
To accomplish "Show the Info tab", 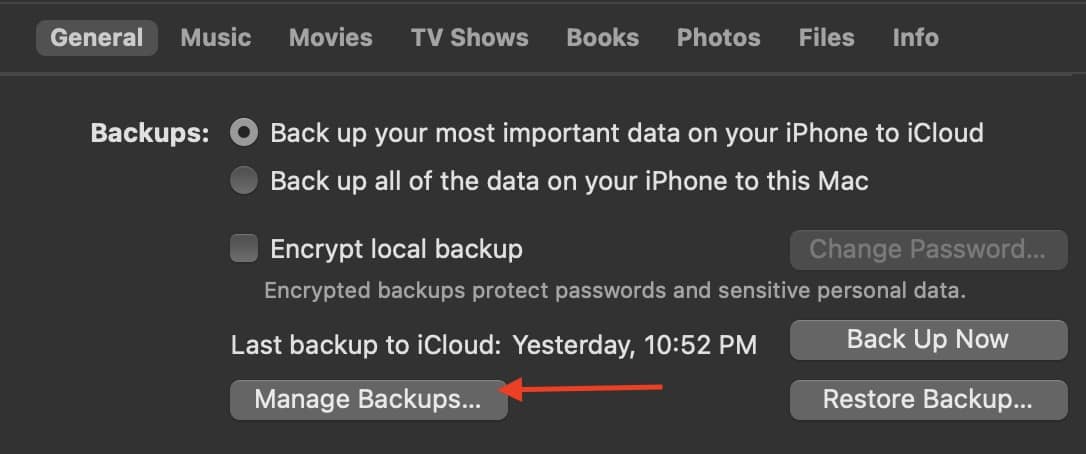I will pyautogui.click(x=915, y=38).
